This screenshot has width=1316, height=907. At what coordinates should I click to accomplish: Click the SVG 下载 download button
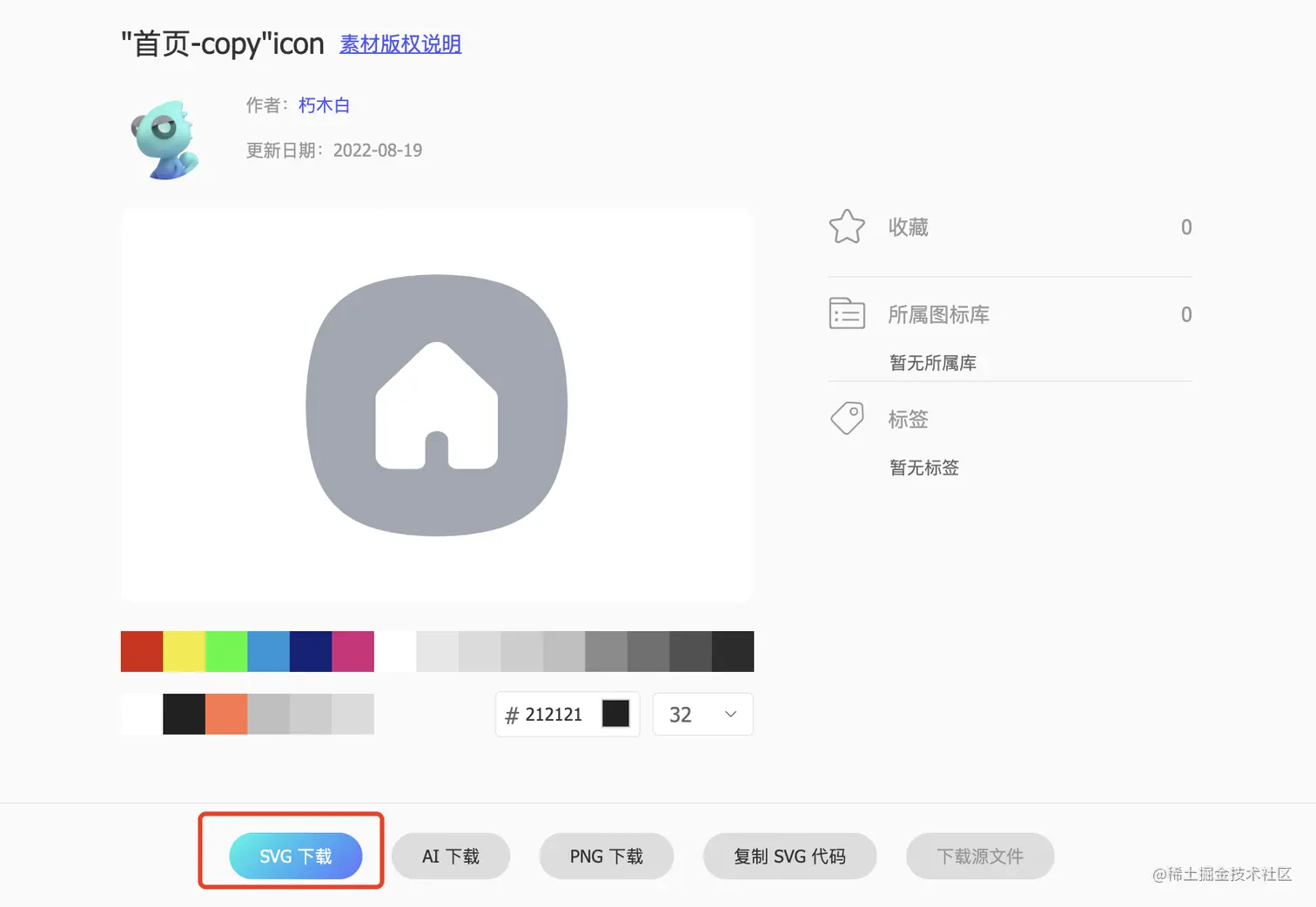pos(294,856)
